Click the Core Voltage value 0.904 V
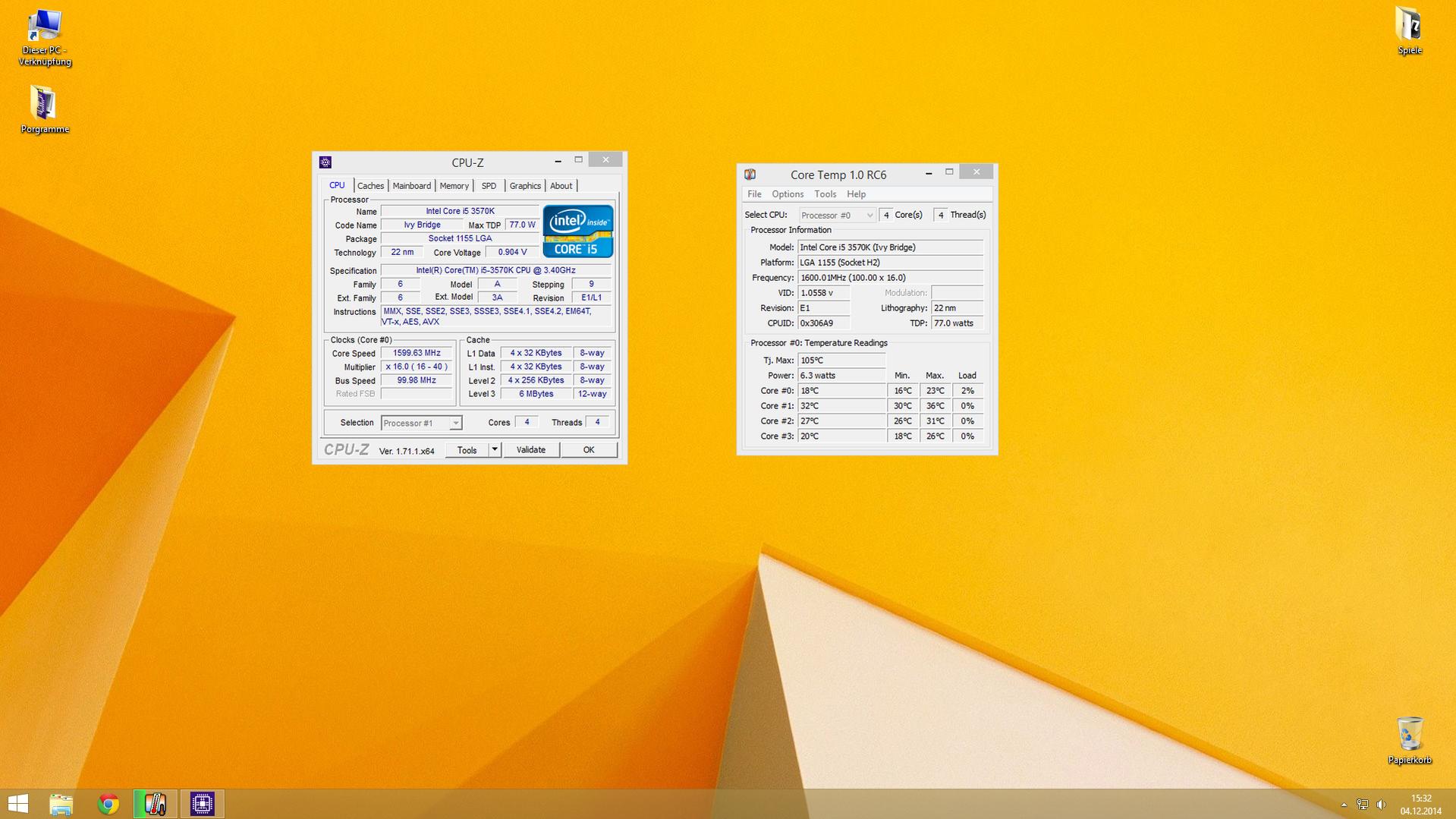Viewport: 1456px width, 819px height. (512, 253)
